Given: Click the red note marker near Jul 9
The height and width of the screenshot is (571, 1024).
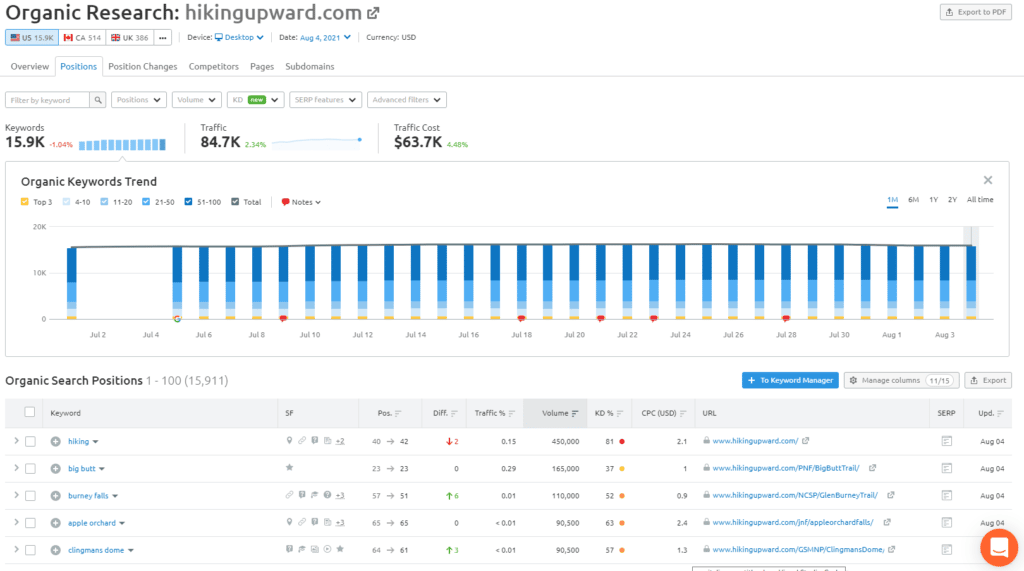Looking at the screenshot, I should (283, 318).
